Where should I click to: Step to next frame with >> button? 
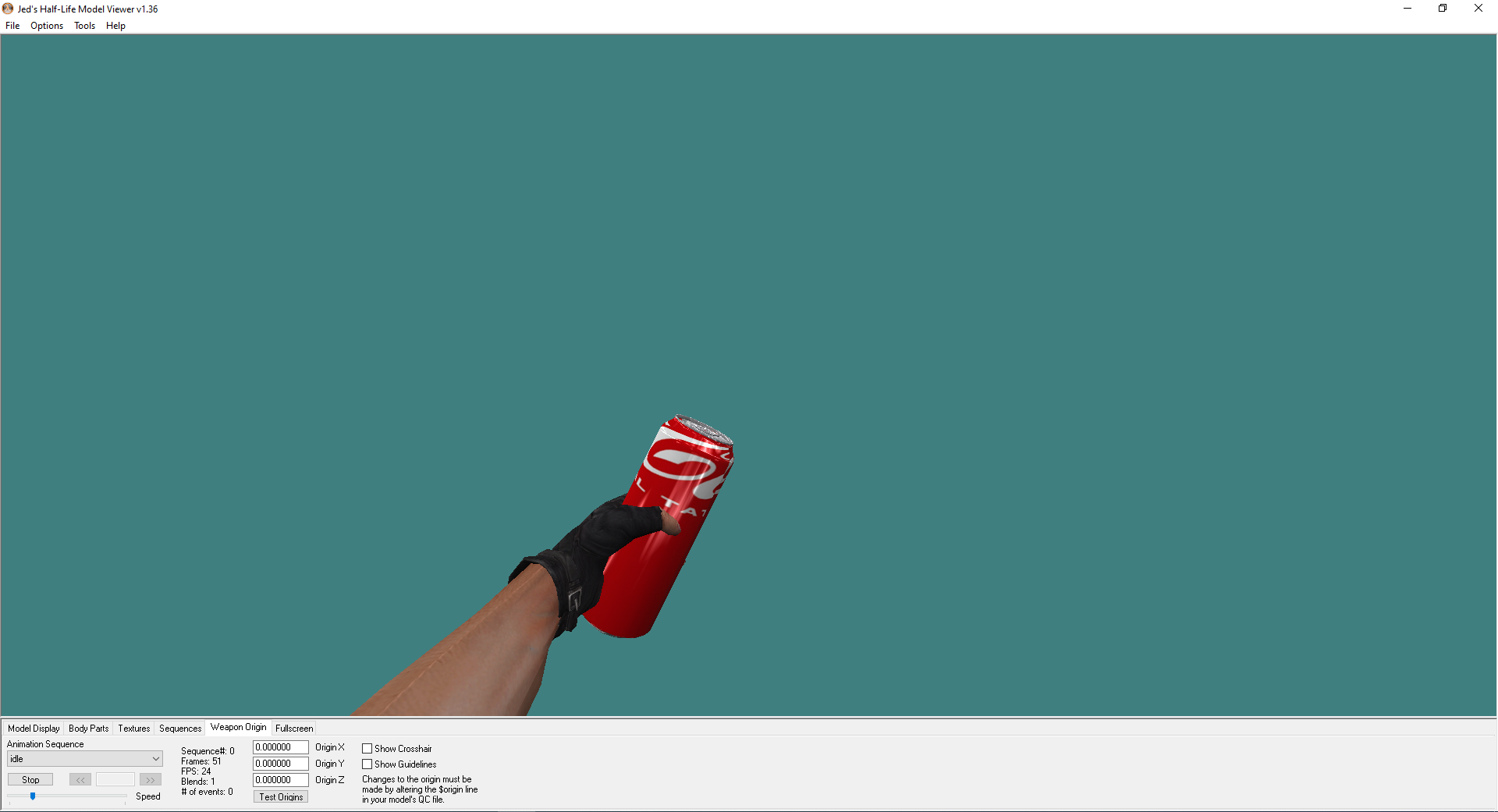tap(151, 780)
